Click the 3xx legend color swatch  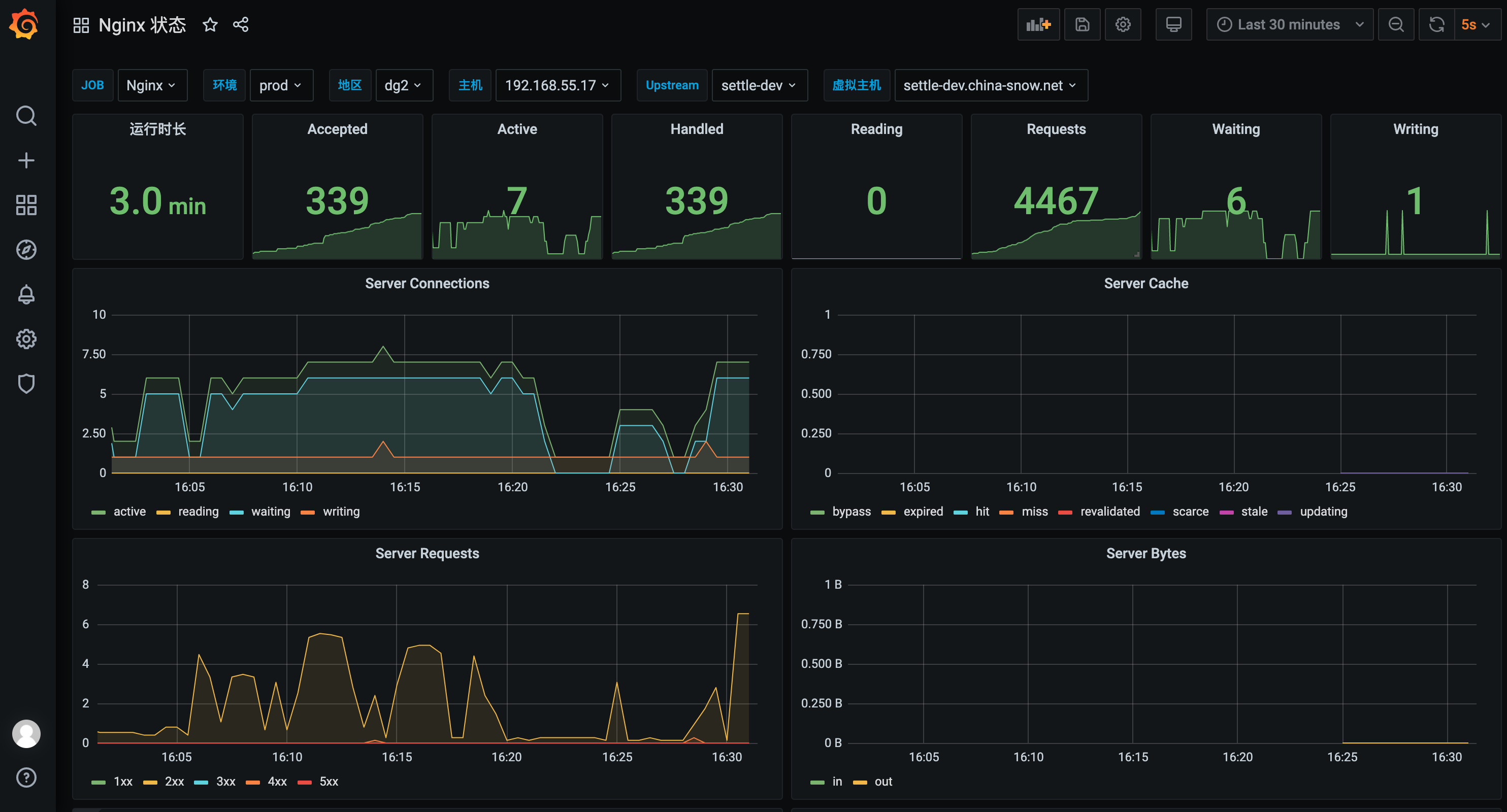point(201,783)
